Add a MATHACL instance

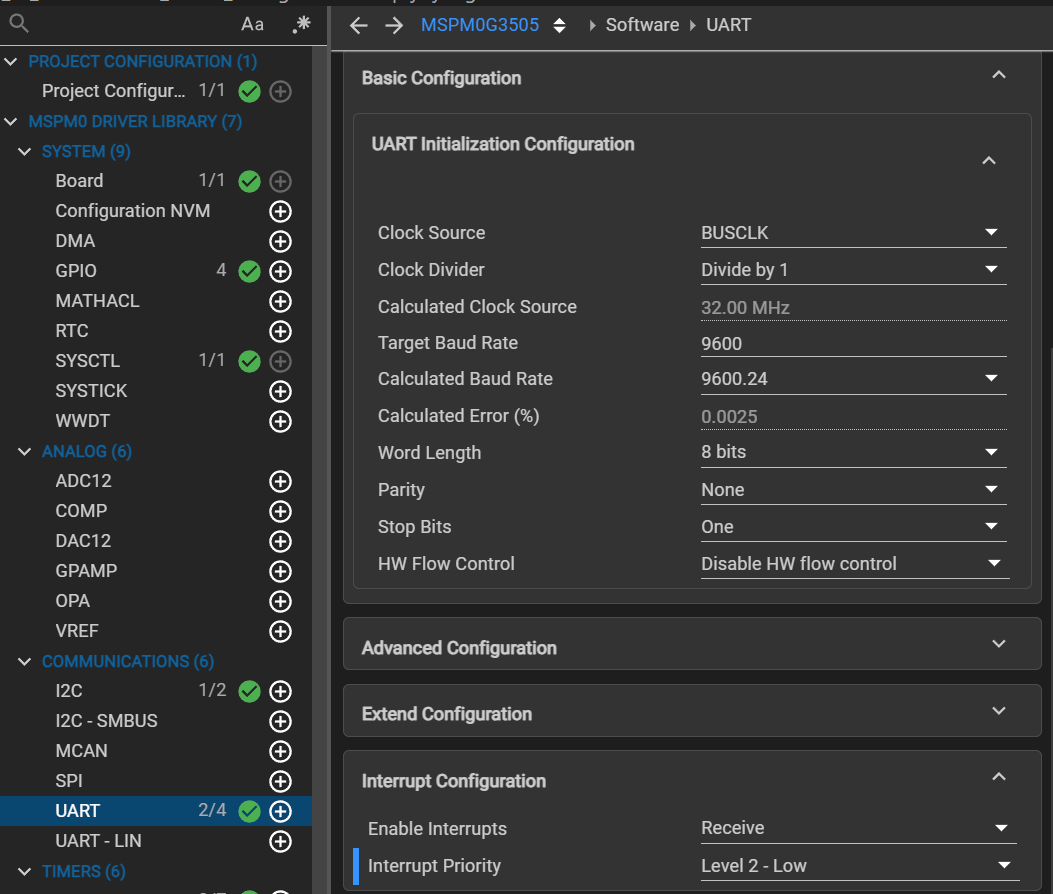click(x=280, y=301)
